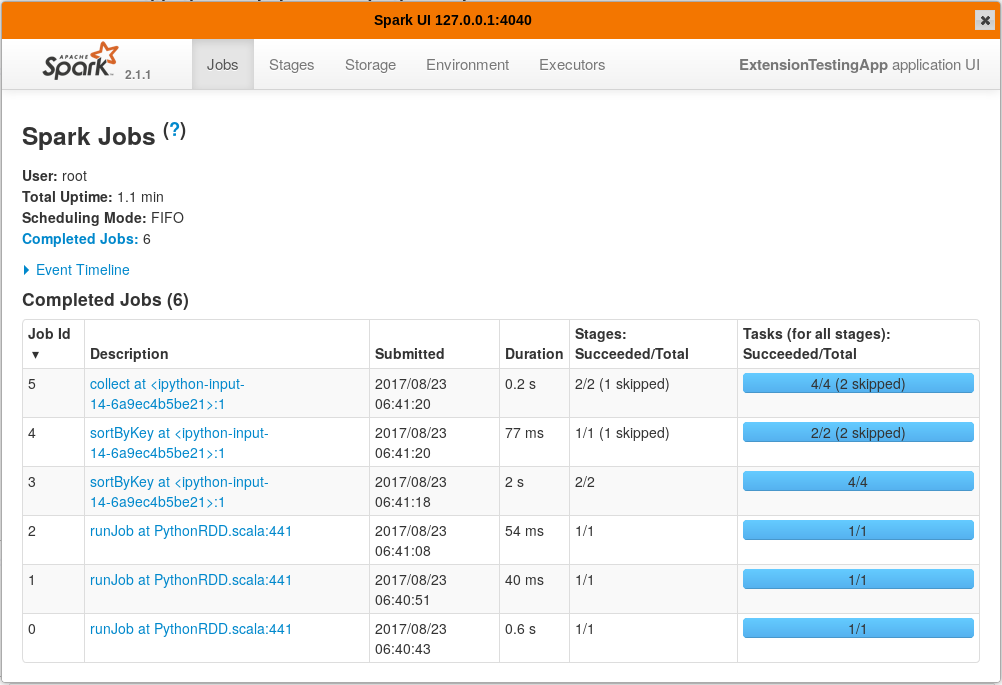Open the Storage tab
The width and height of the screenshot is (1002, 685).
(x=370, y=64)
